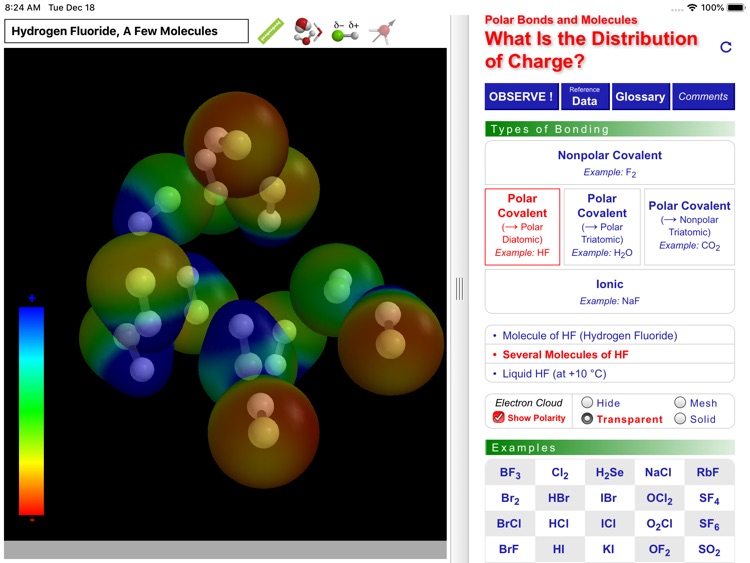
Task: Choose Polar Covalent Polar Diatomic HF
Action: click(x=522, y=227)
